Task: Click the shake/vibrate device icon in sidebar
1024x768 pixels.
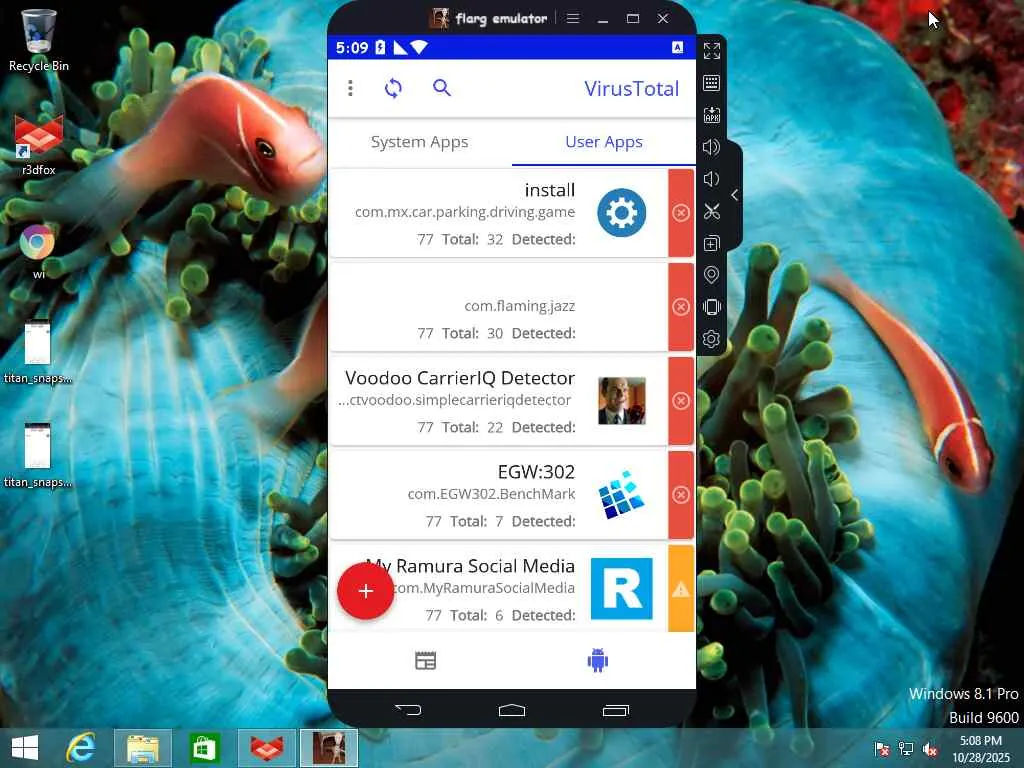Action: (x=712, y=307)
